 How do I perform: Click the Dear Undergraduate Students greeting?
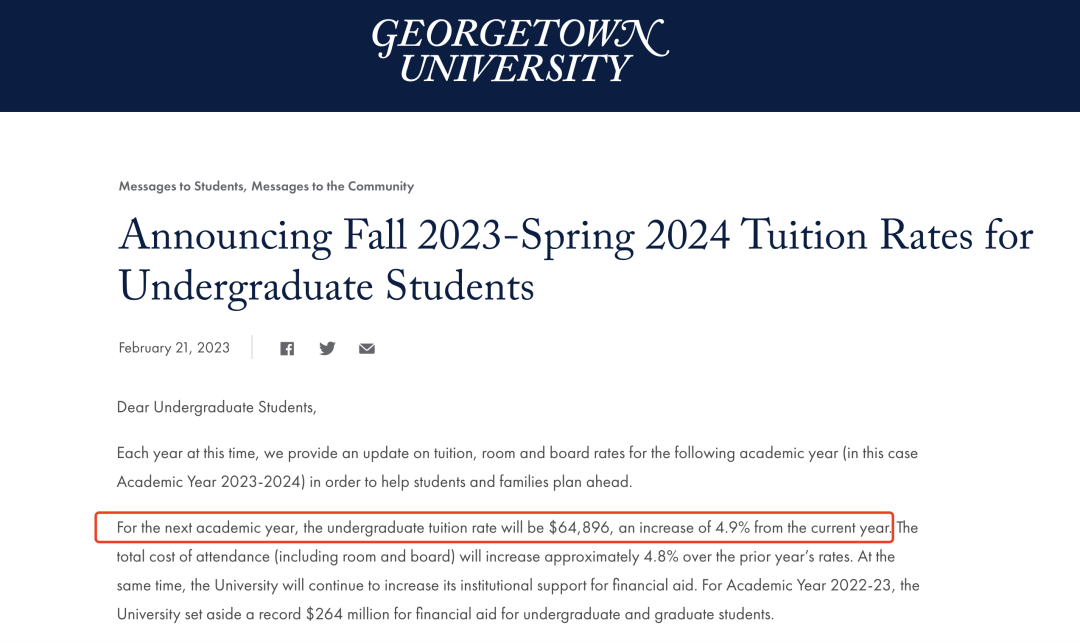point(217,407)
